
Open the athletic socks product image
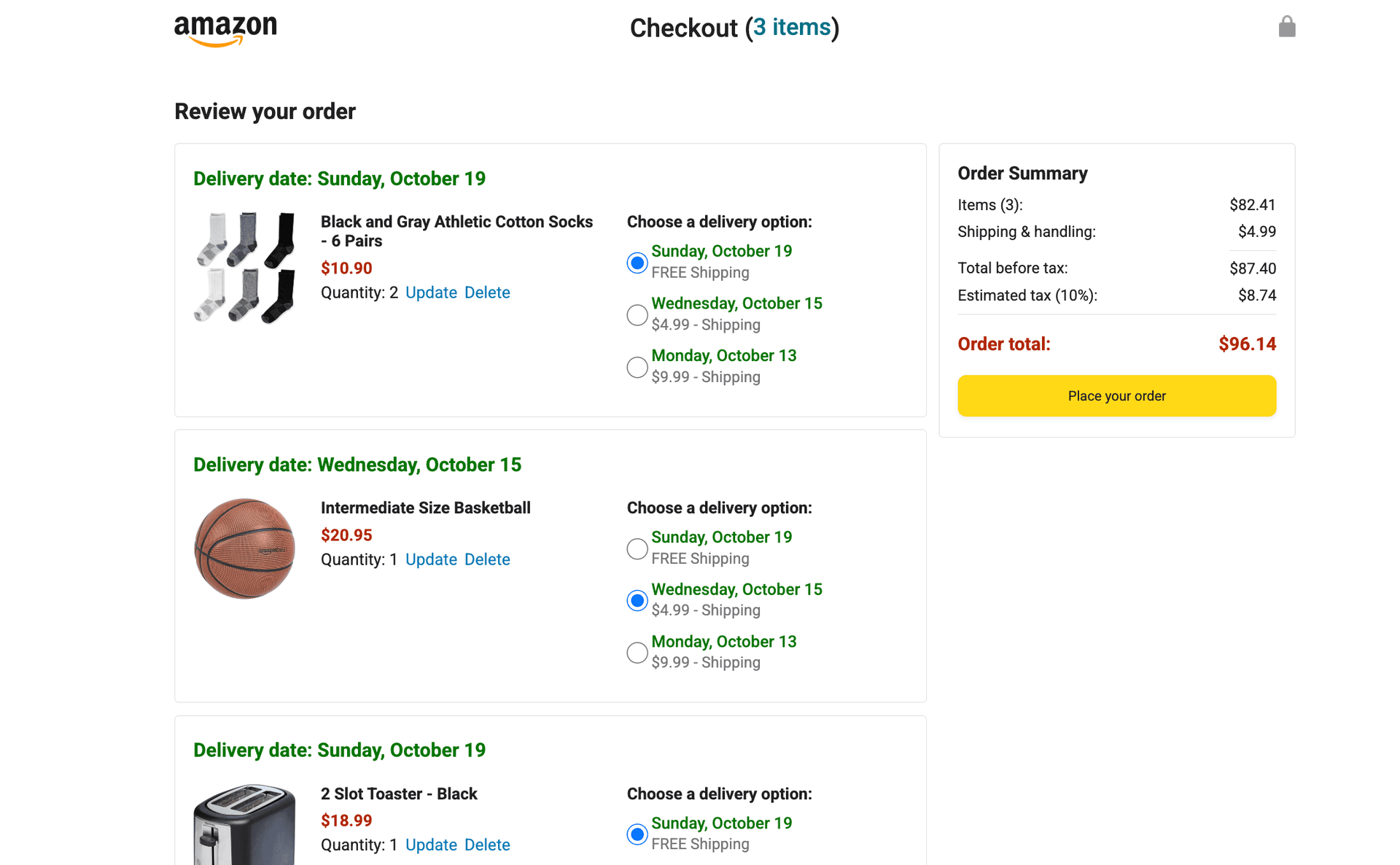click(244, 268)
